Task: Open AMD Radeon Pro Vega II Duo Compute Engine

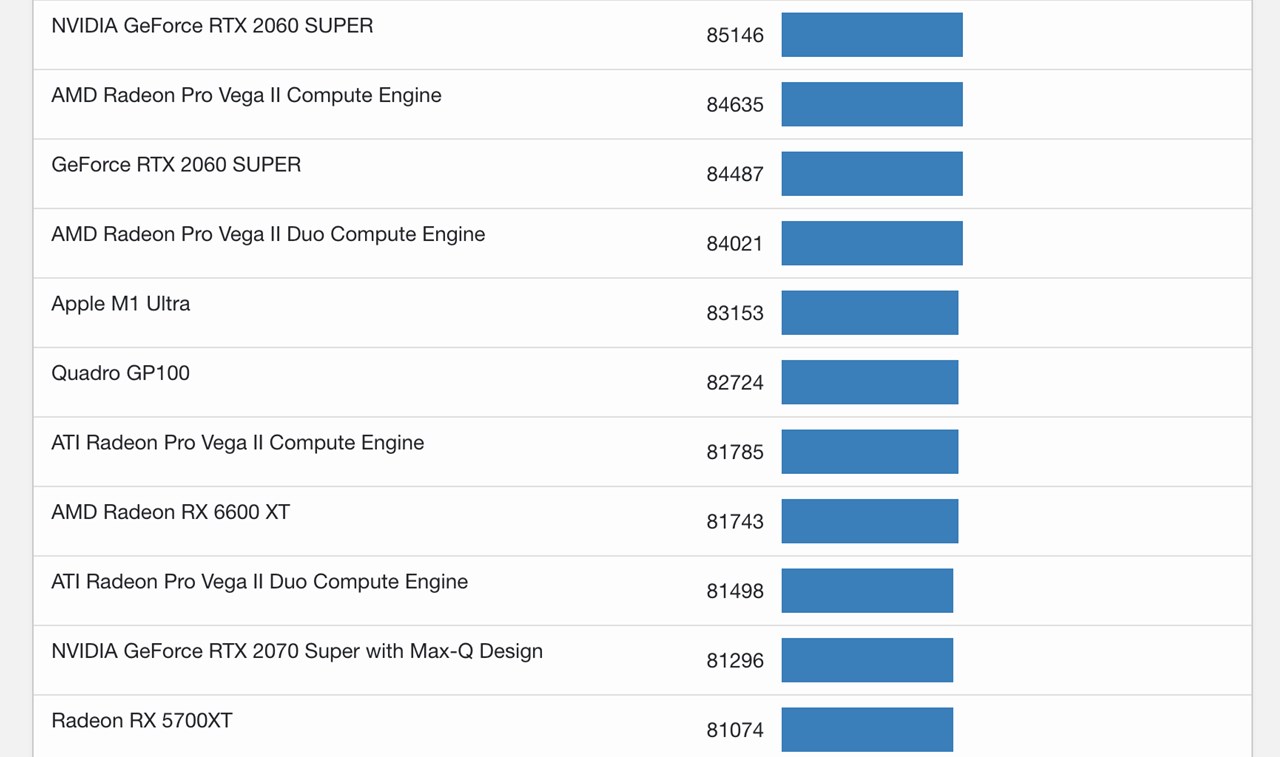Action: pyautogui.click(x=268, y=235)
